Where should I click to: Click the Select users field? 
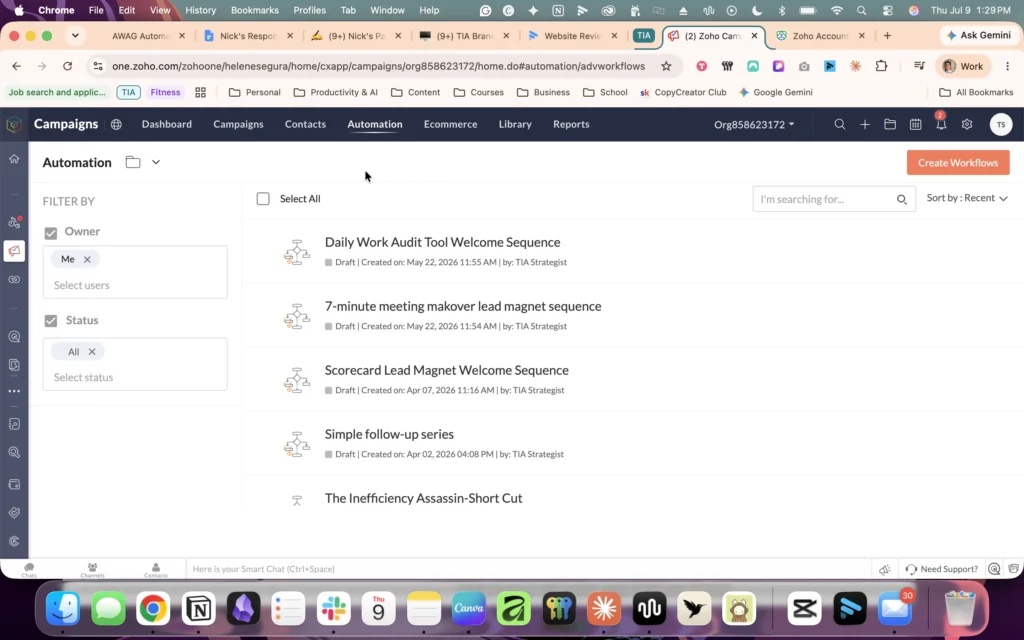[135, 285]
